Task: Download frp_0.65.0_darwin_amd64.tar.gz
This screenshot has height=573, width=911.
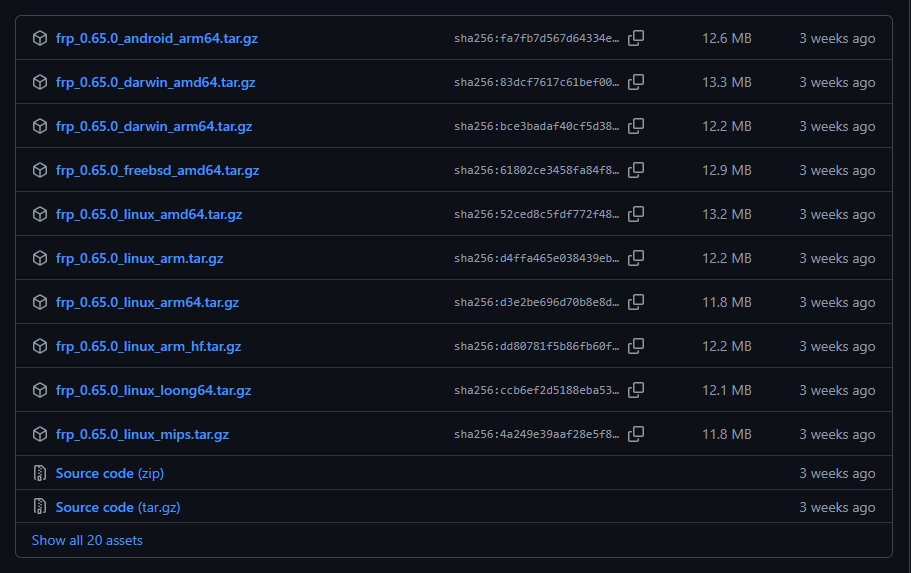Action: pyautogui.click(x=155, y=82)
